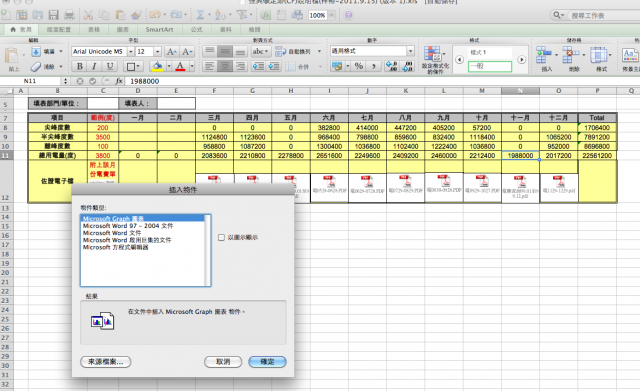Click the Print icon

[69, 15]
